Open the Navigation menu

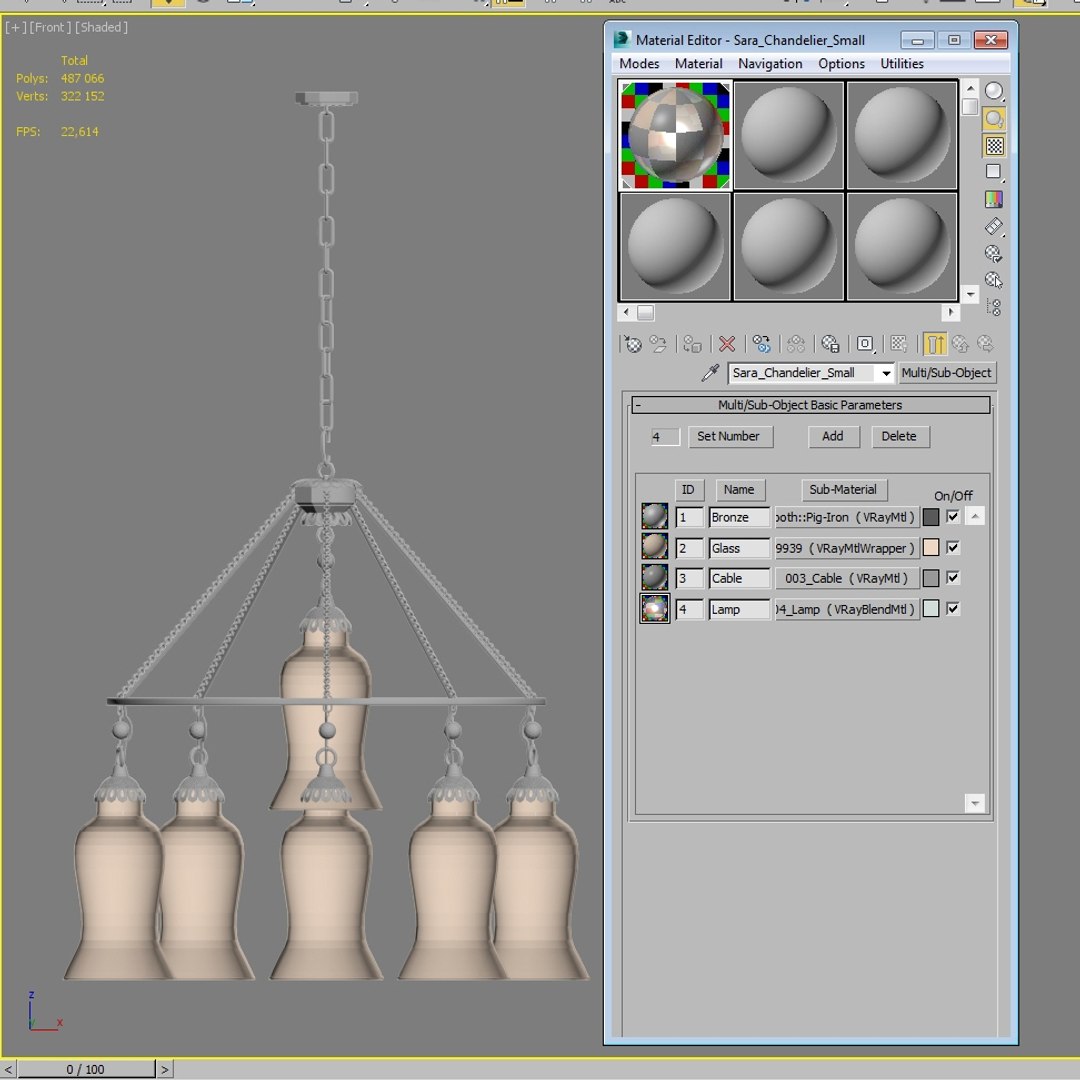(x=770, y=64)
